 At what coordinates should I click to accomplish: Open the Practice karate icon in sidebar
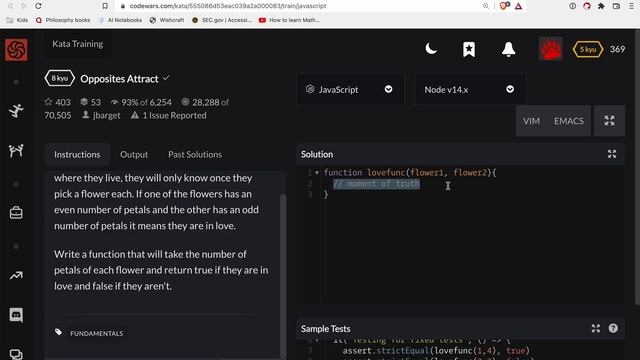[x=16, y=111]
